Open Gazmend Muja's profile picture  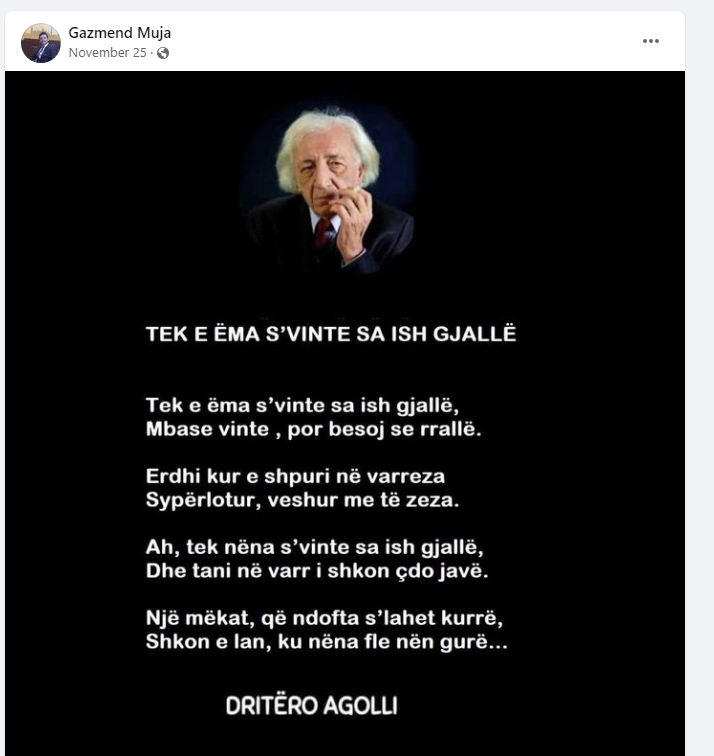point(41,43)
